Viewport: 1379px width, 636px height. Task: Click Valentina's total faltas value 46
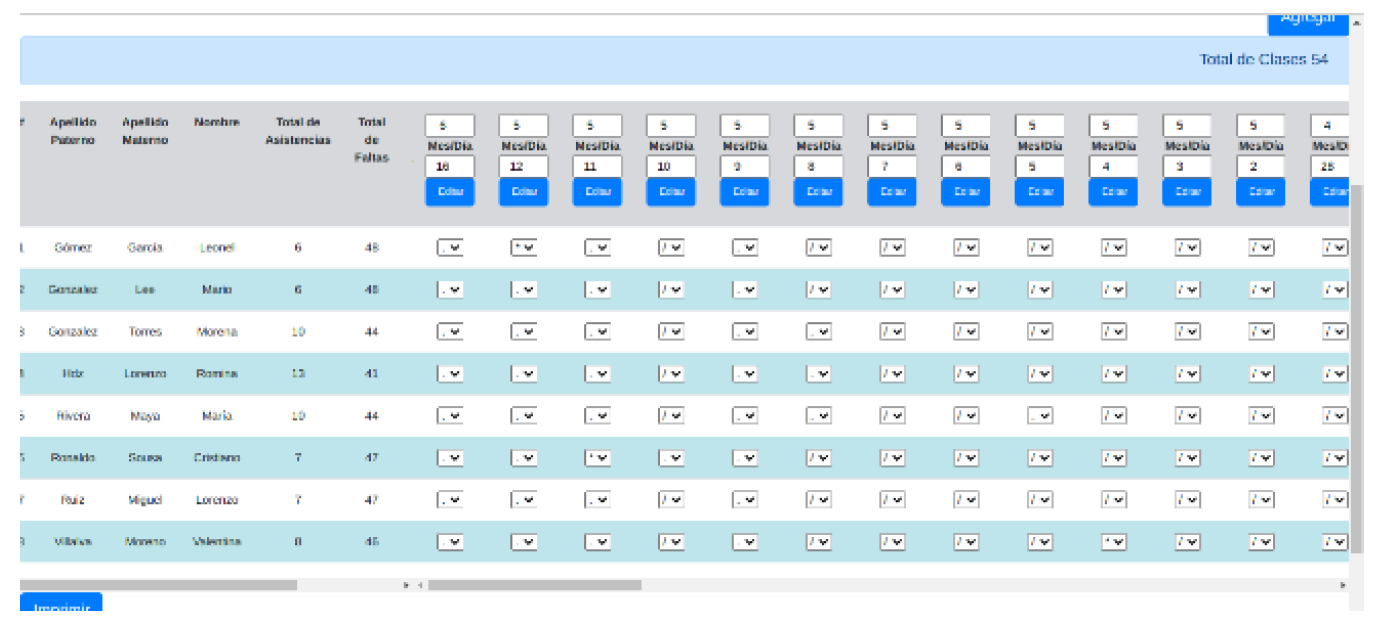[x=372, y=542]
